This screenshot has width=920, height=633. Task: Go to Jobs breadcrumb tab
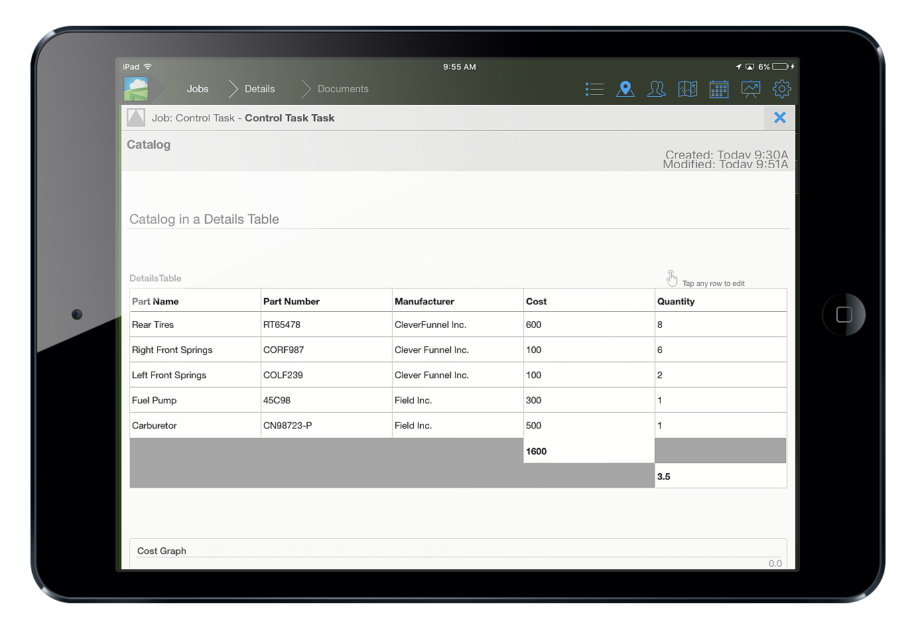(x=198, y=89)
